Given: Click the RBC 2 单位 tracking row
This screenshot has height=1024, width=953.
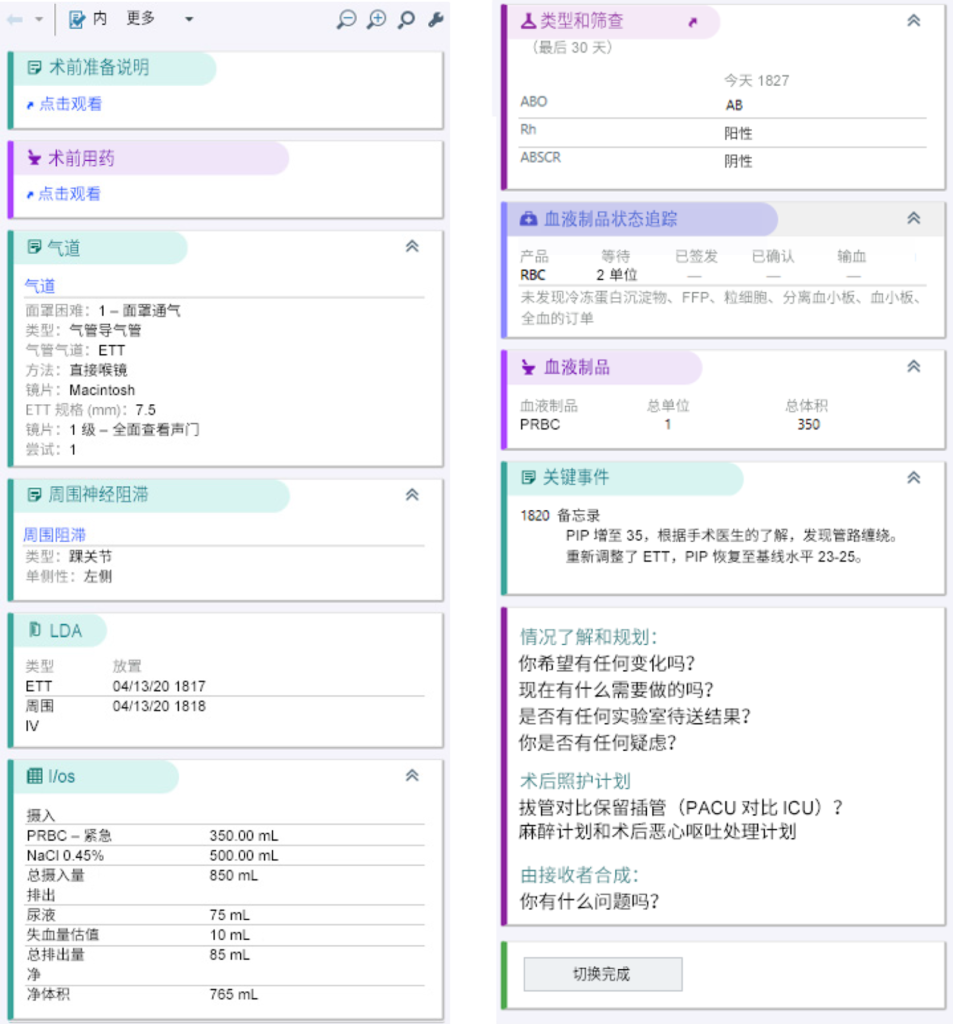Looking at the screenshot, I should click(723, 275).
